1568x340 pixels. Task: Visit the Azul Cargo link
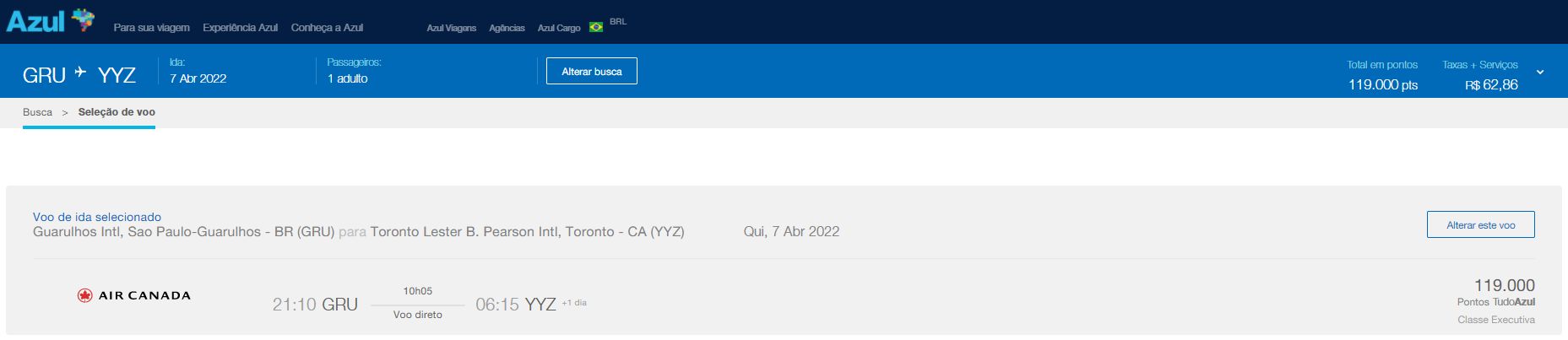click(559, 28)
